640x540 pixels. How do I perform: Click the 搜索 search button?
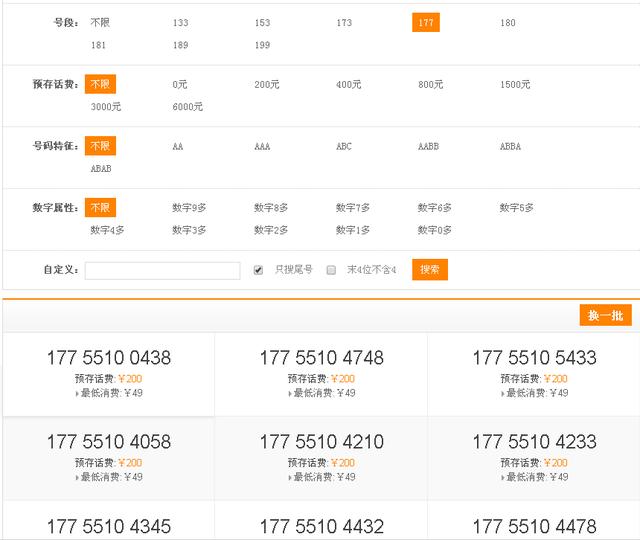click(x=429, y=270)
